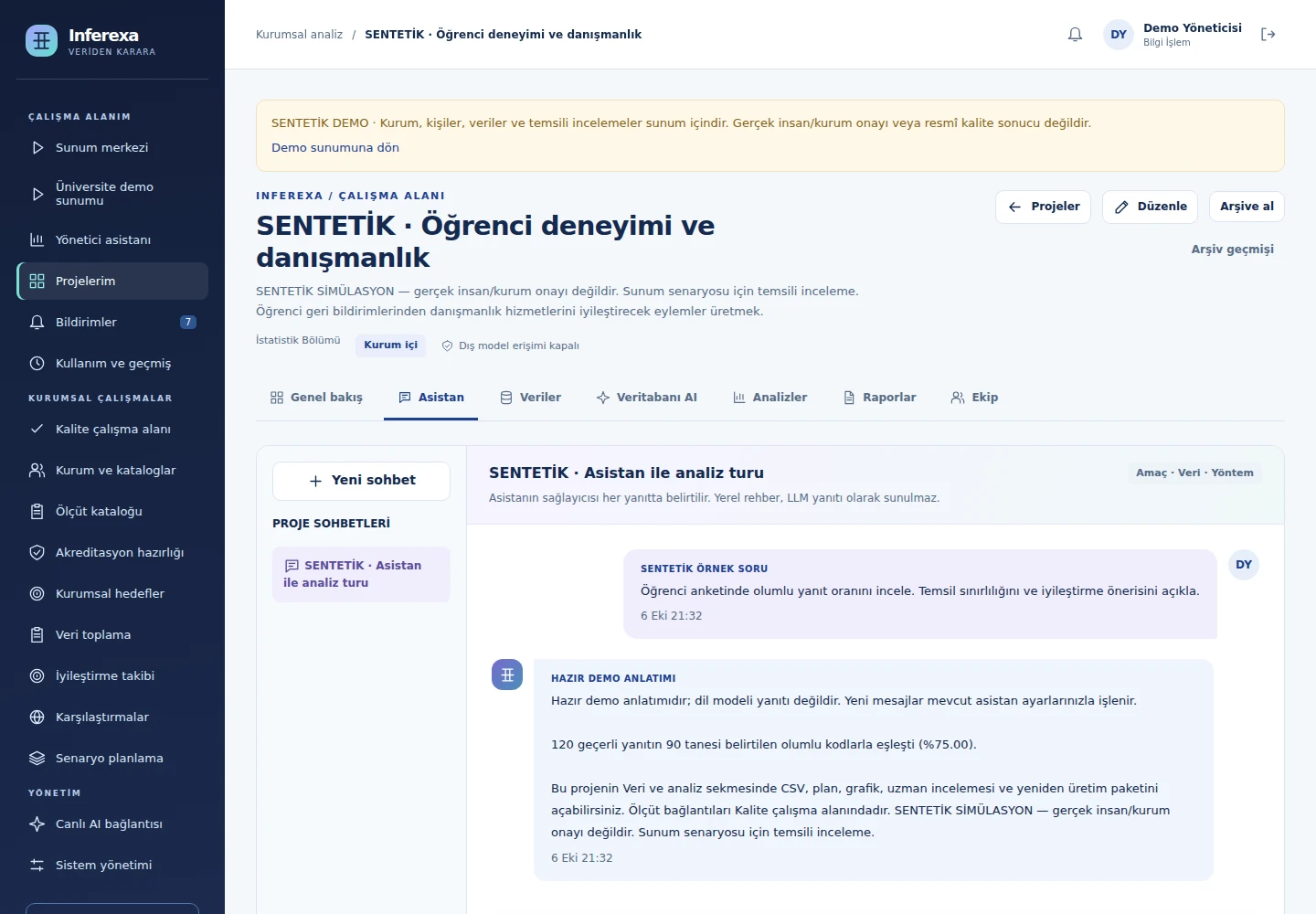This screenshot has height=914, width=1316.
Task: Open Senaryo planlama in sidebar
Action: click(x=112, y=759)
